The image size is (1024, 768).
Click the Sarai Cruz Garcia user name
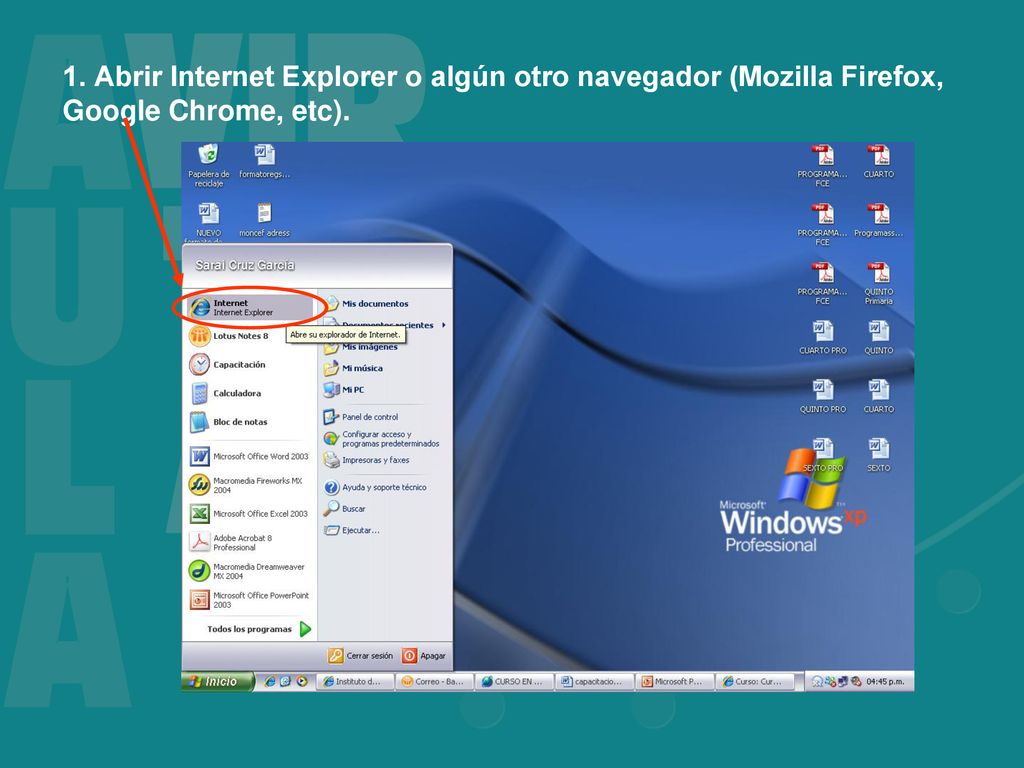coord(245,265)
